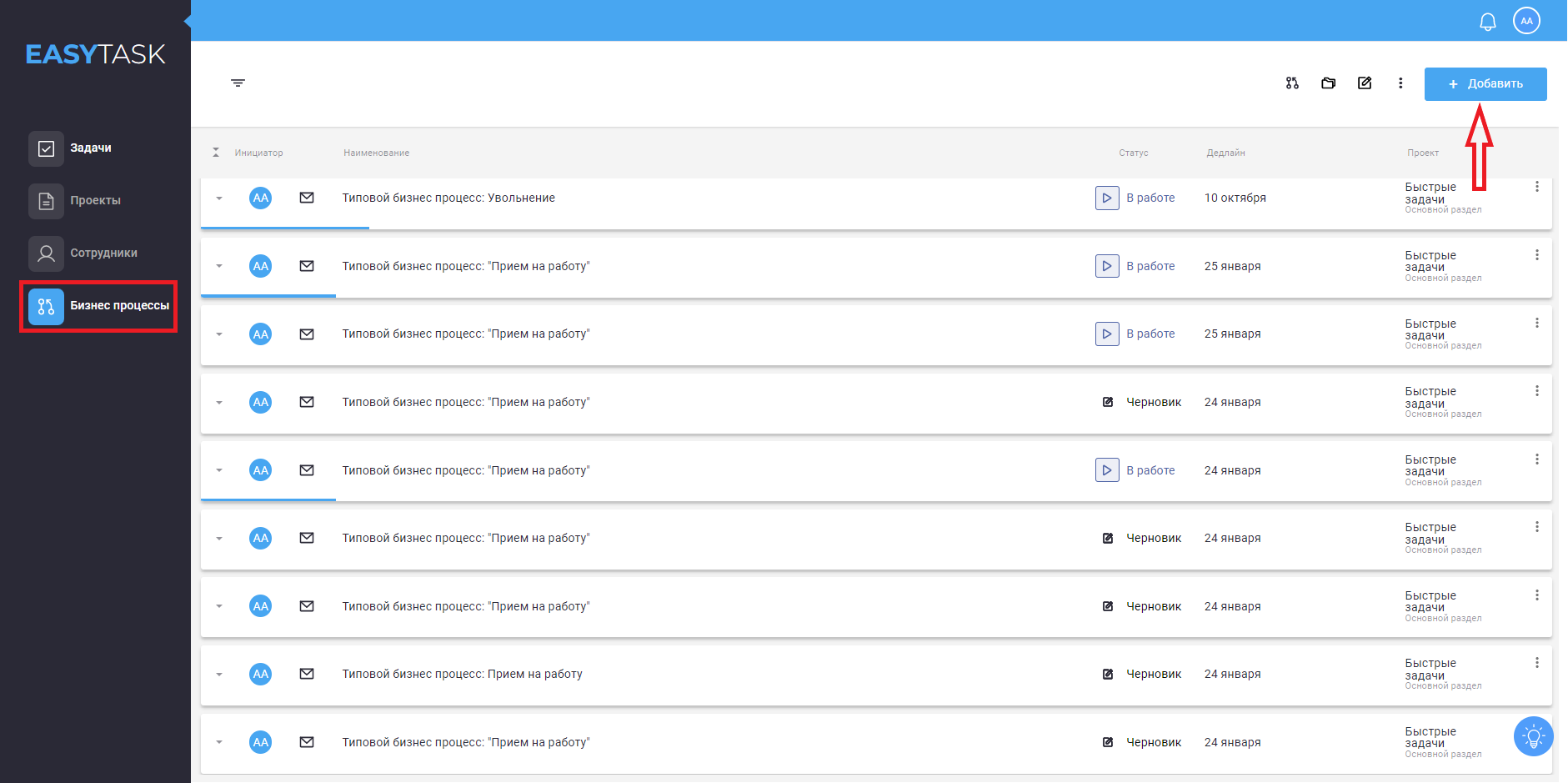Click the folders icon in toolbar
The image size is (1568, 783).
point(1329,83)
